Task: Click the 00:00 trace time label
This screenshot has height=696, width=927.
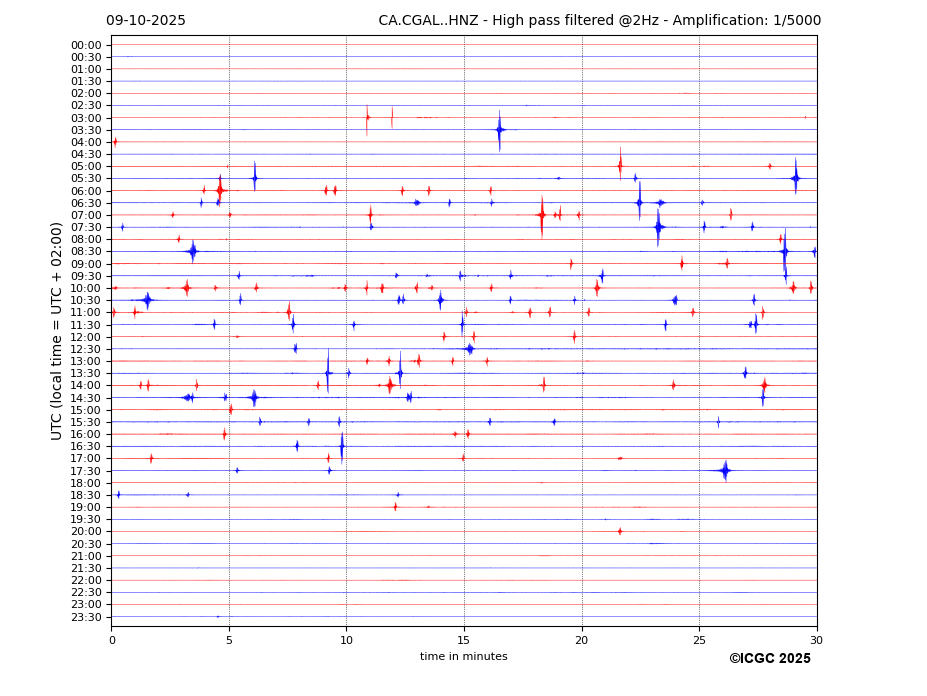Action: [86, 45]
